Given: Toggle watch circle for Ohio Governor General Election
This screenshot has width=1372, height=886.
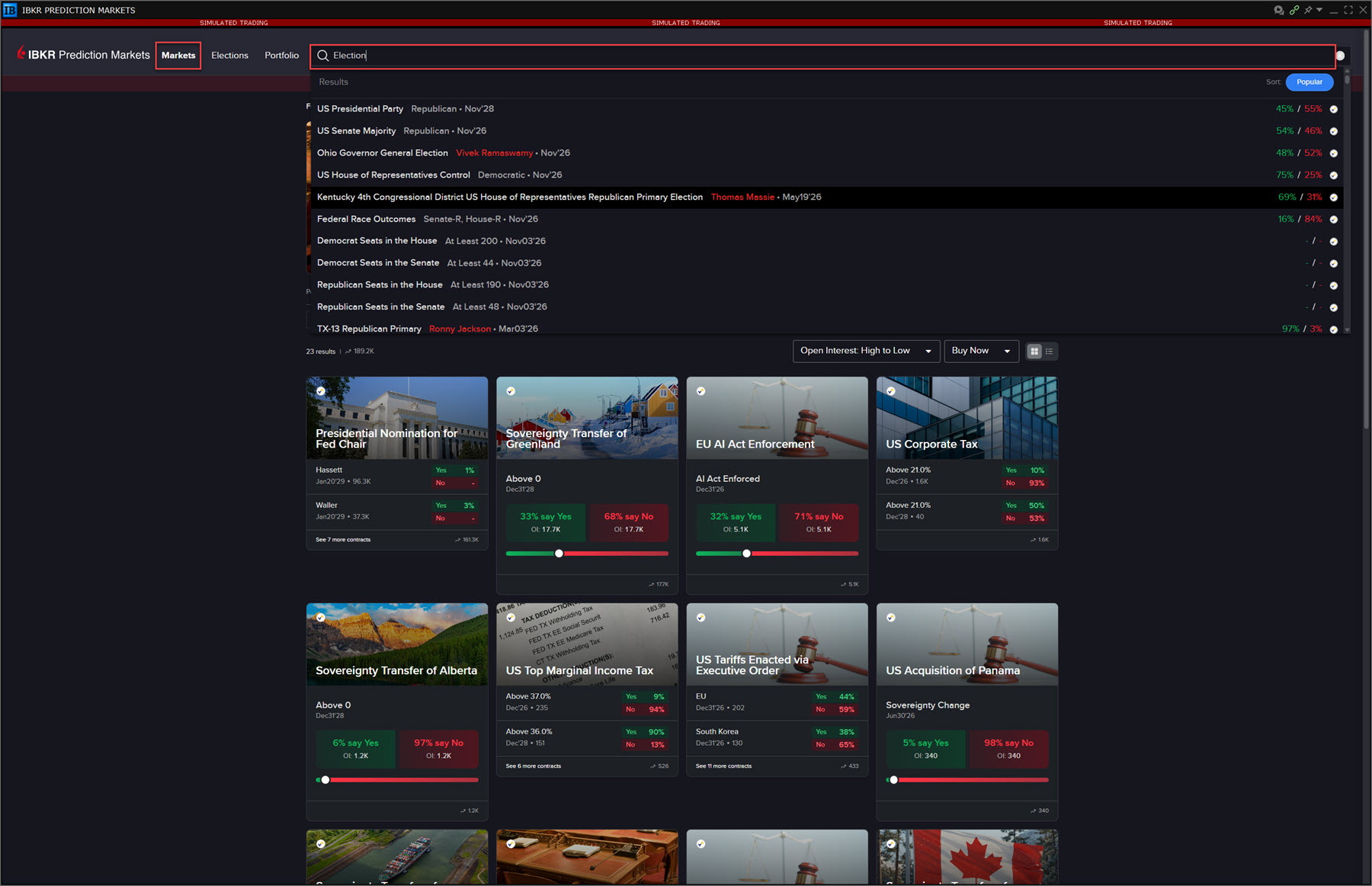Looking at the screenshot, I should pyautogui.click(x=1334, y=153).
